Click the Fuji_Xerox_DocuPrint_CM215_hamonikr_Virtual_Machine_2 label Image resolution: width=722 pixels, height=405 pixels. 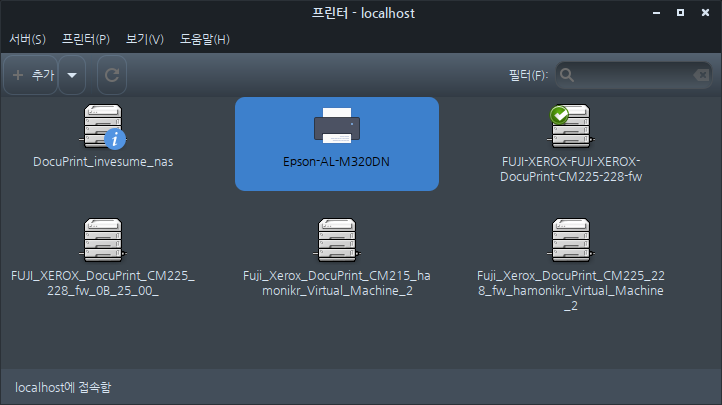(x=337, y=283)
